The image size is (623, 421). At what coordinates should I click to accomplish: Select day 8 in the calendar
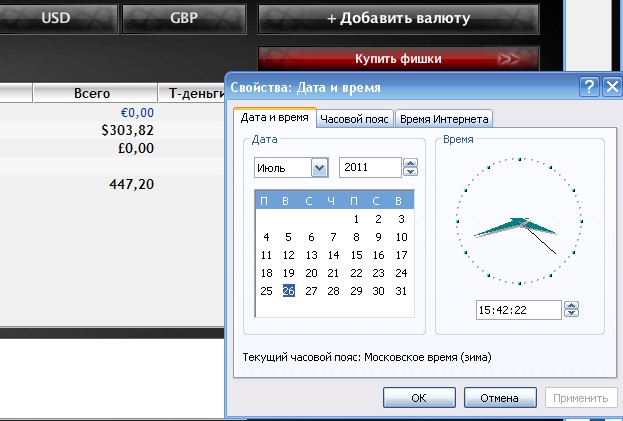pos(356,237)
